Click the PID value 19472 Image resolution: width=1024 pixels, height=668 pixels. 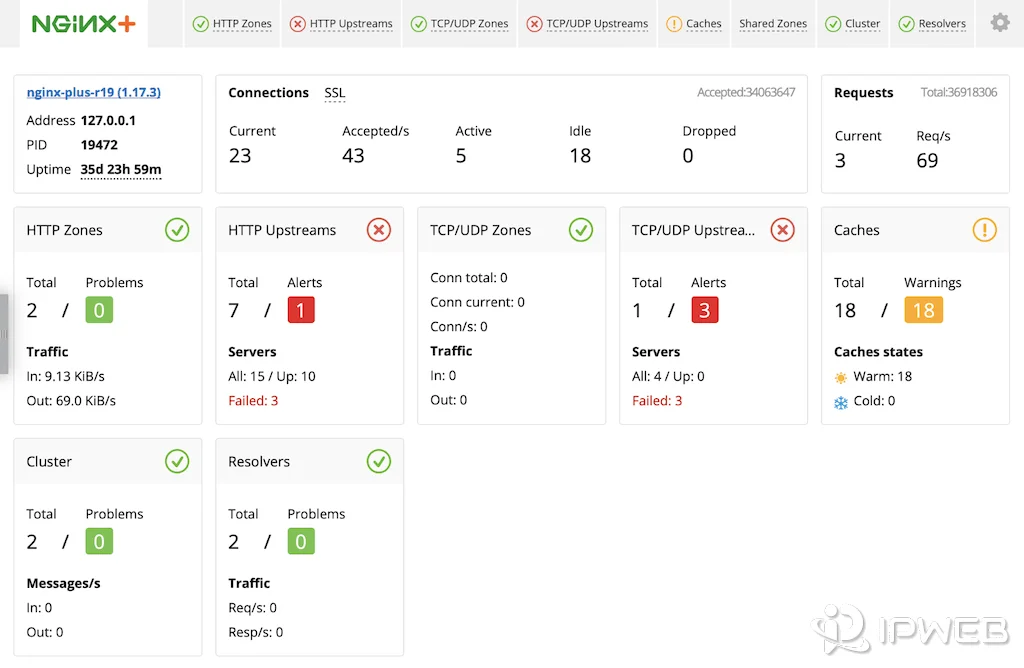(99, 145)
